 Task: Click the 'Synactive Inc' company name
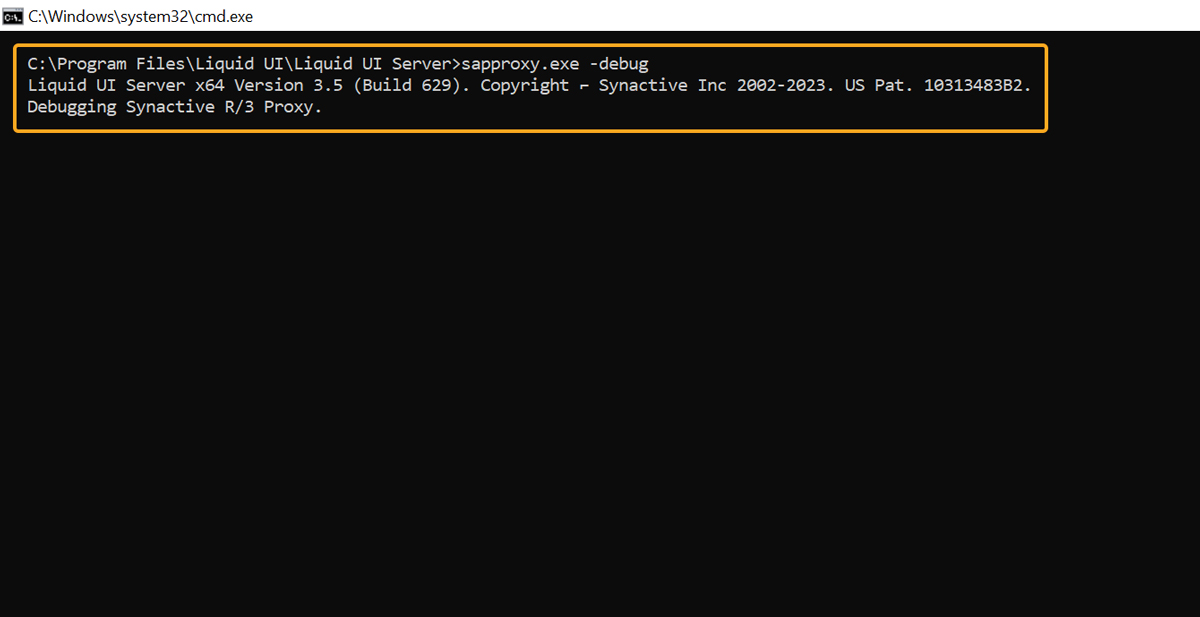[662, 86]
